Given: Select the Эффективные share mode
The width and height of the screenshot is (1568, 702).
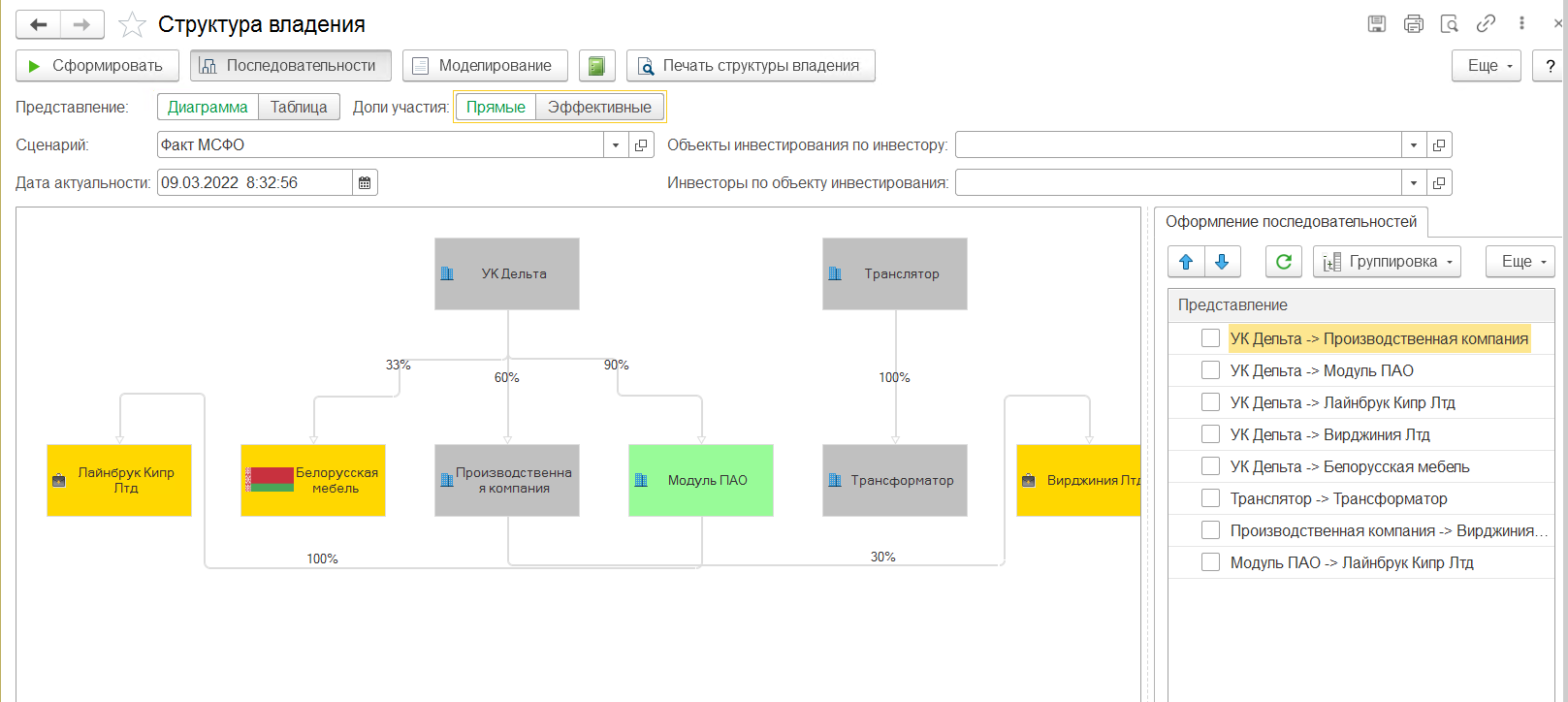Looking at the screenshot, I should click(599, 107).
